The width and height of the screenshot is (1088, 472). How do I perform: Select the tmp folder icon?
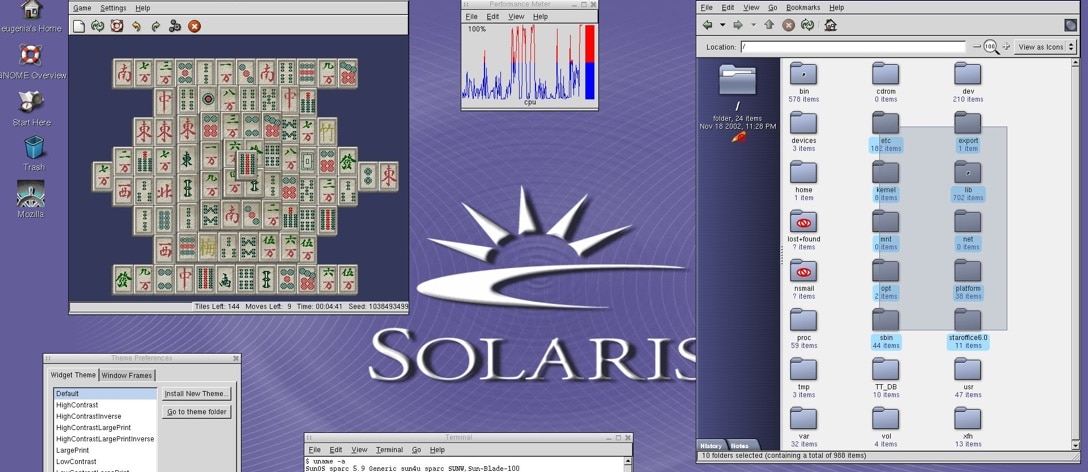coord(804,369)
